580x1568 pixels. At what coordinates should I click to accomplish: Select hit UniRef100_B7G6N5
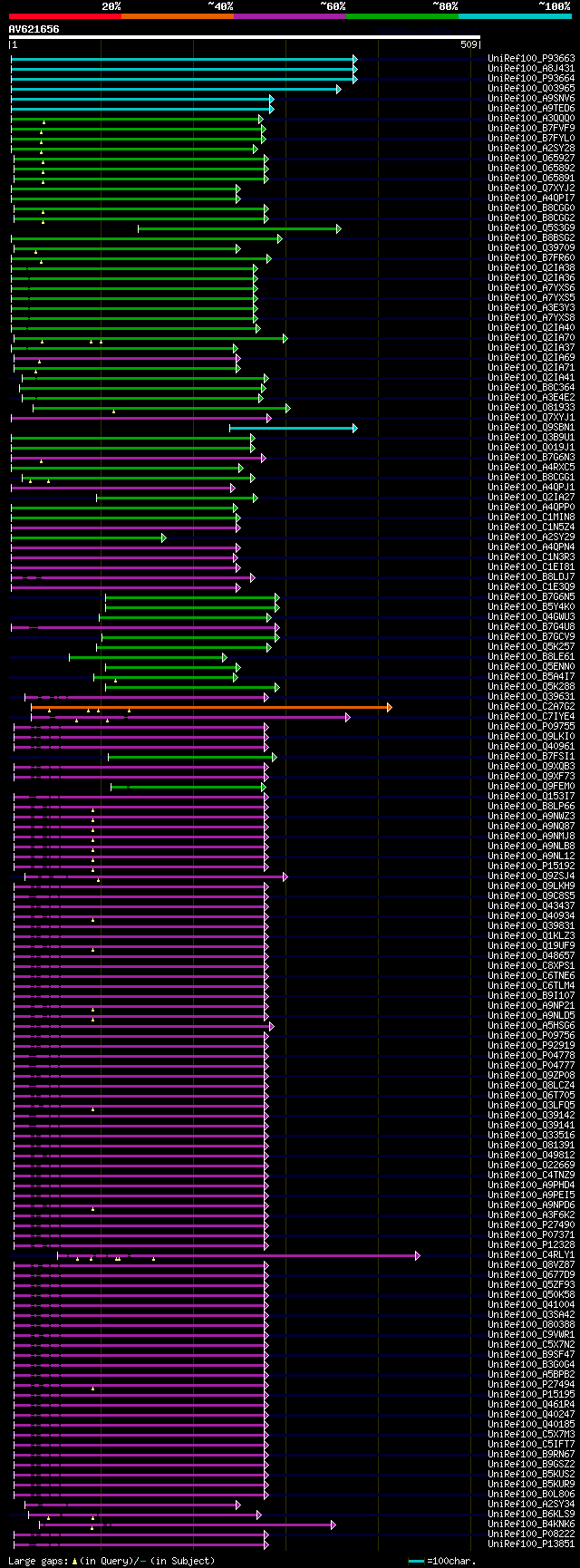pyautogui.click(x=531, y=597)
